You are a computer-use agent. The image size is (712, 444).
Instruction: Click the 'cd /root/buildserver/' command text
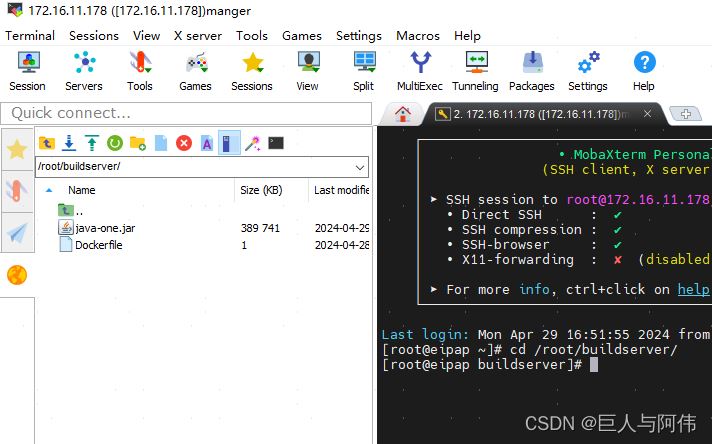click(593, 350)
